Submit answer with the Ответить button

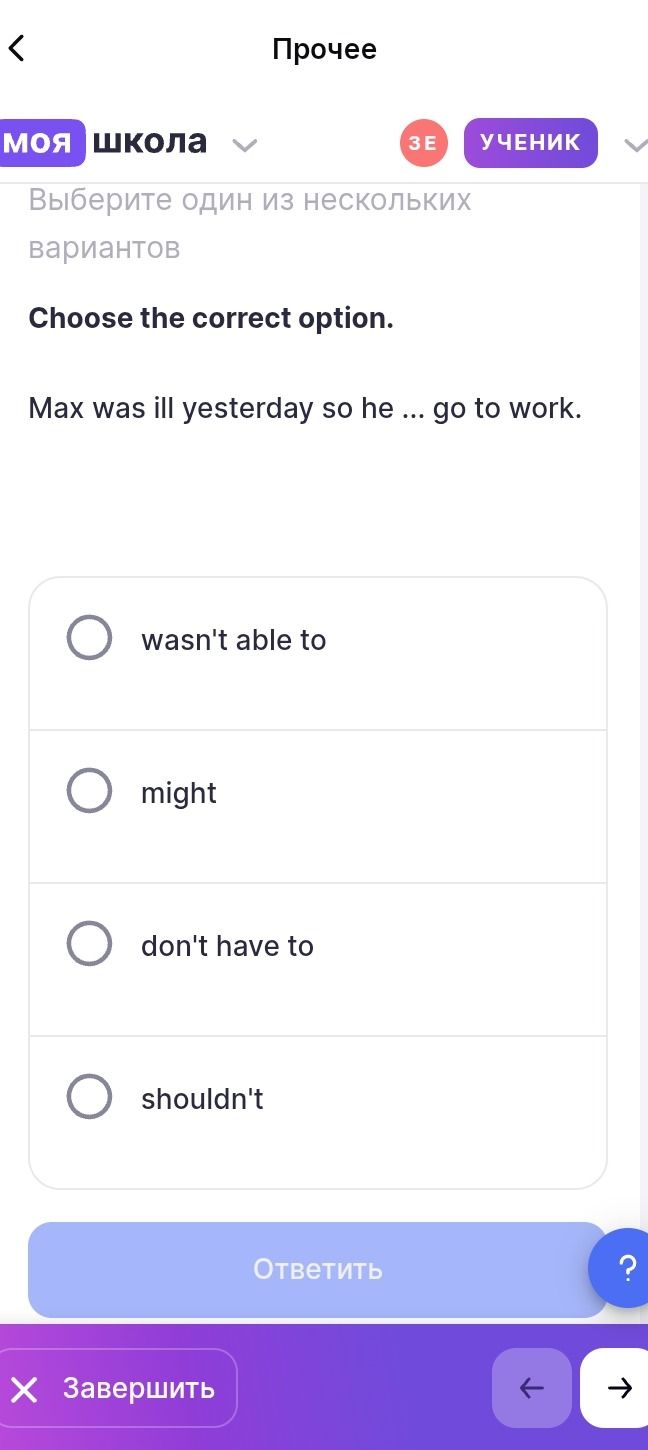318,1269
